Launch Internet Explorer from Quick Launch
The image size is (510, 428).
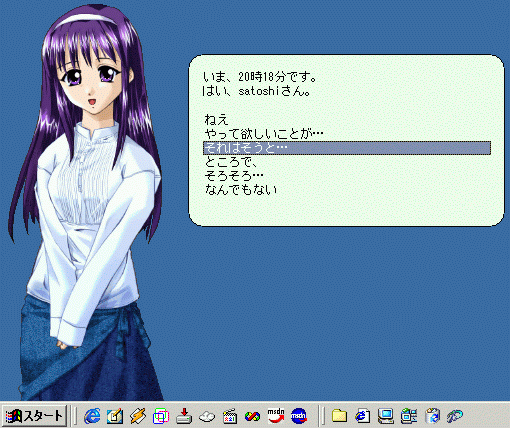(92, 416)
